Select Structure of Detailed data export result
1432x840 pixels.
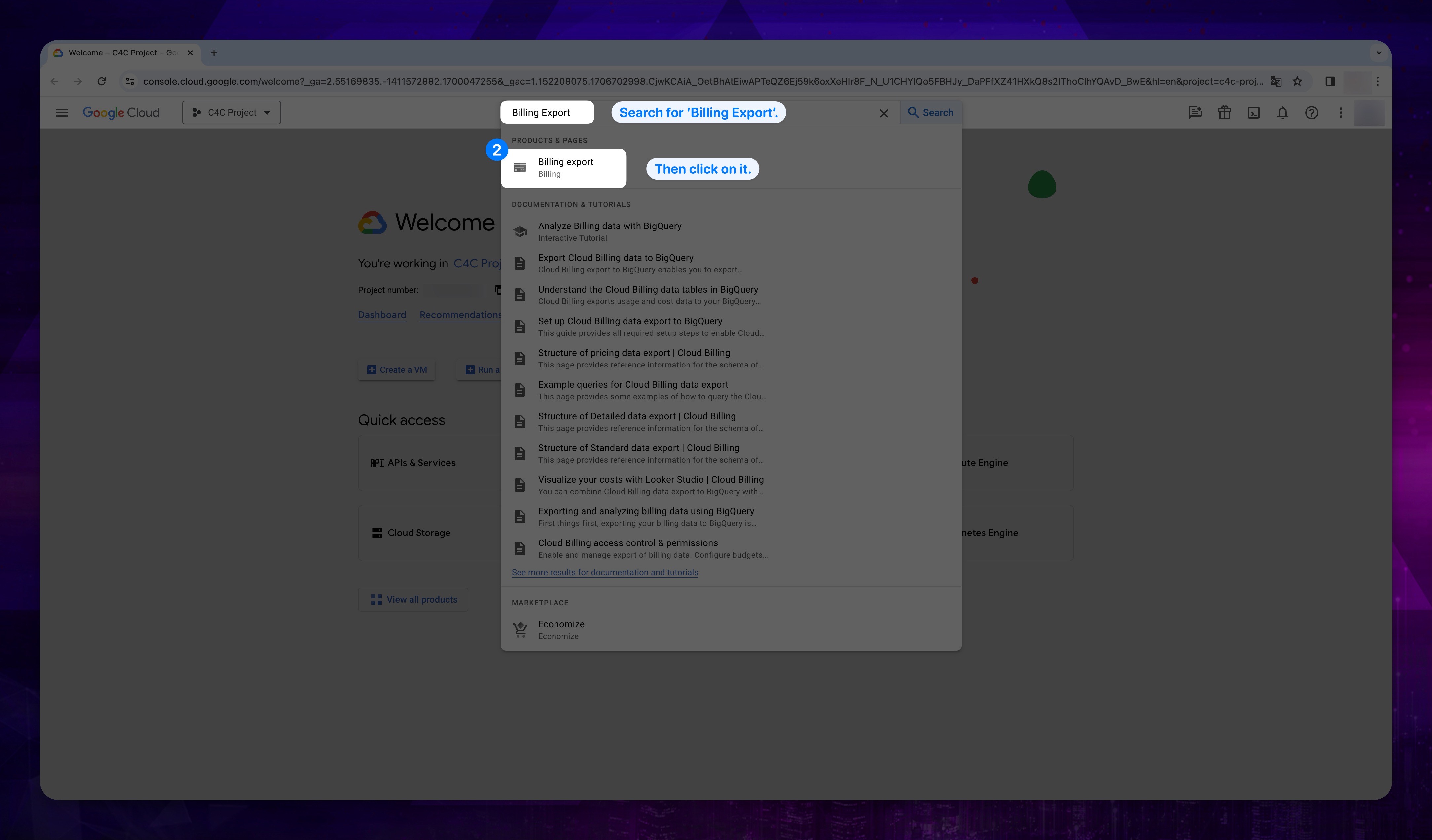pyautogui.click(x=731, y=422)
